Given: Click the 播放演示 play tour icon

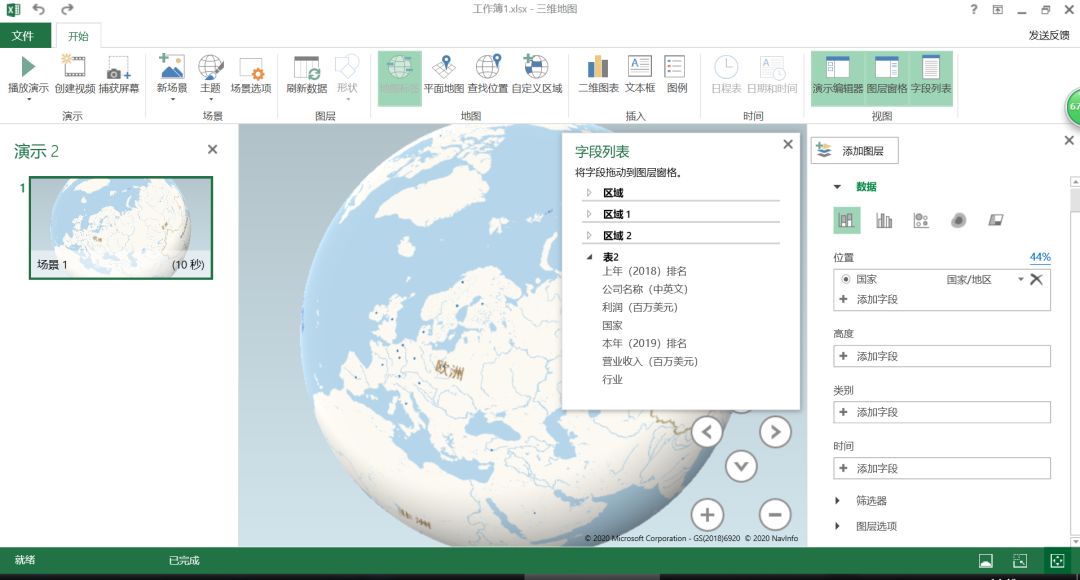Looking at the screenshot, I should 28,67.
